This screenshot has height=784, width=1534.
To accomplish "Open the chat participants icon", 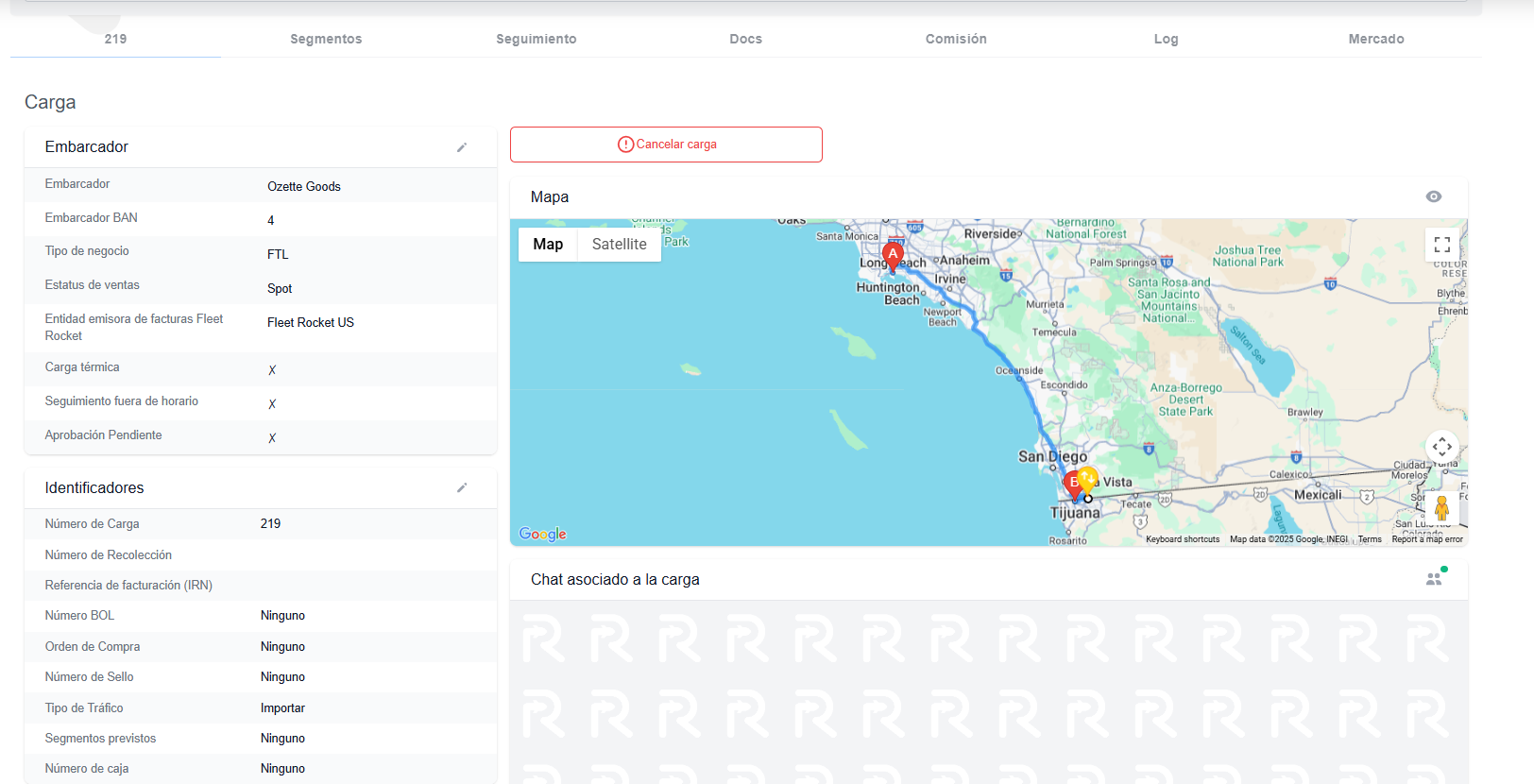I will (x=1435, y=578).
